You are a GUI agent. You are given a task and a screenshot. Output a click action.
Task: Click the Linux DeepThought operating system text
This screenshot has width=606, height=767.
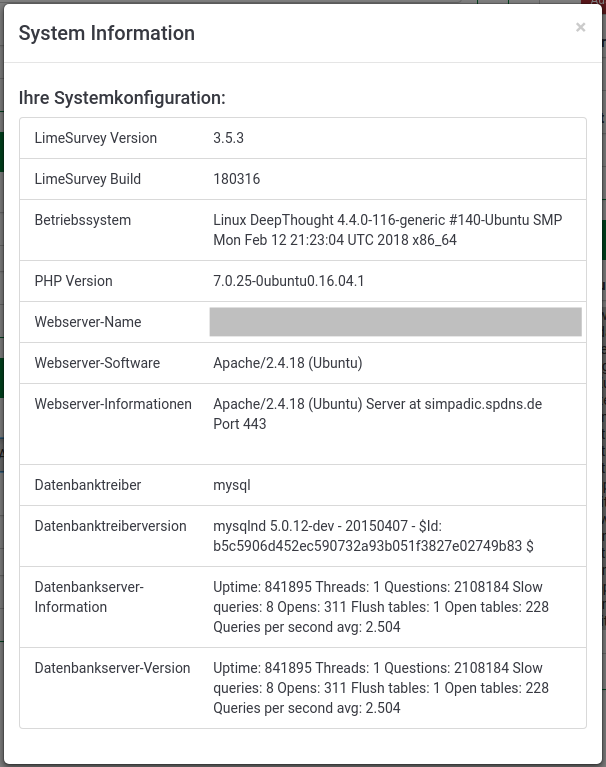387,230
